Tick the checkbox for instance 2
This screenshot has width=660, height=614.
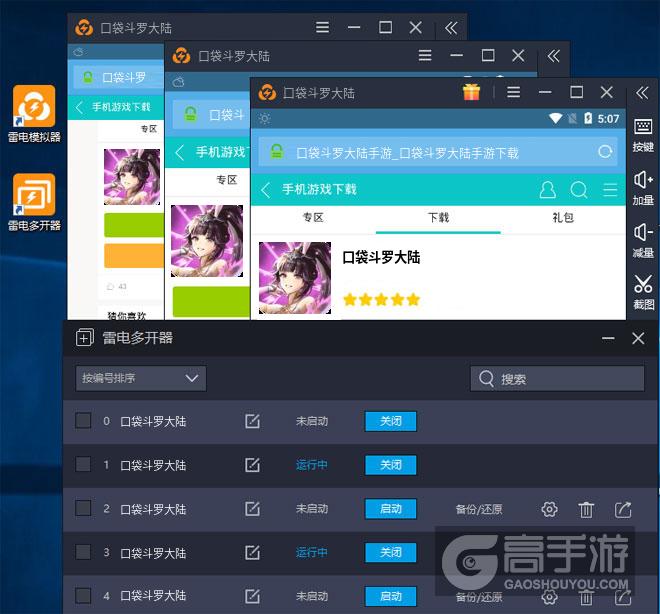click(x=83, y=509)
